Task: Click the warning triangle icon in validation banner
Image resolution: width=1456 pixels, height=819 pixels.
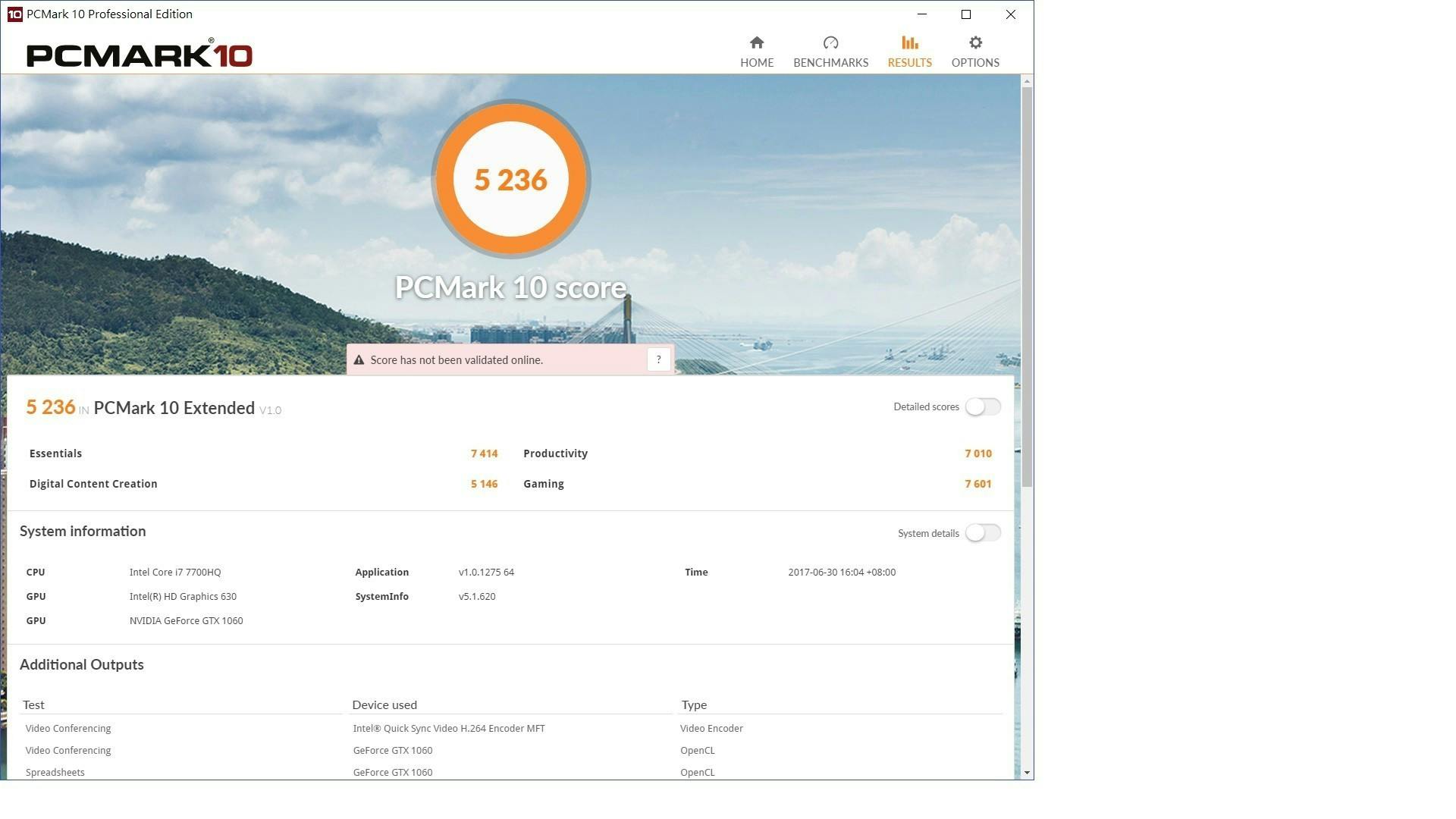Action: point(359,360)
